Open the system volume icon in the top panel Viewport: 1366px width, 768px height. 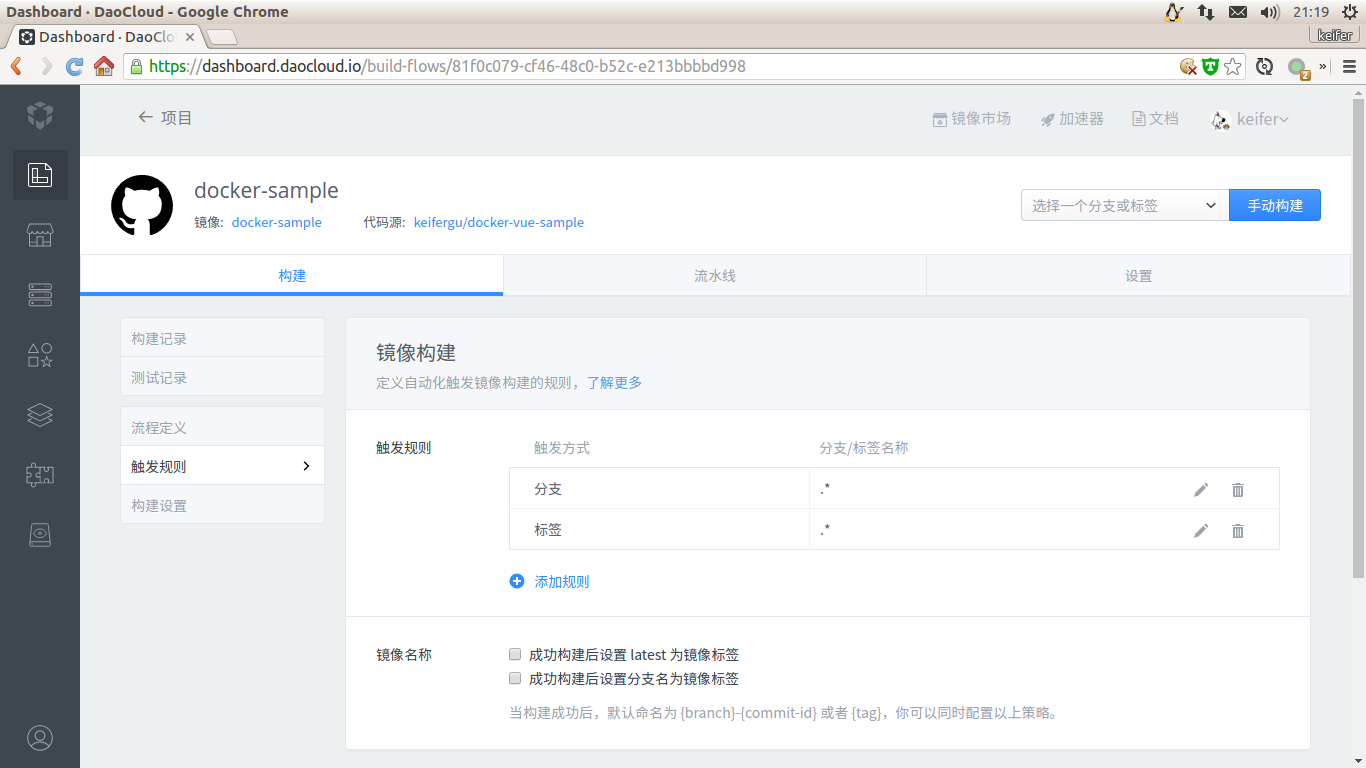pyautogui.click(x=1270, y=12)
